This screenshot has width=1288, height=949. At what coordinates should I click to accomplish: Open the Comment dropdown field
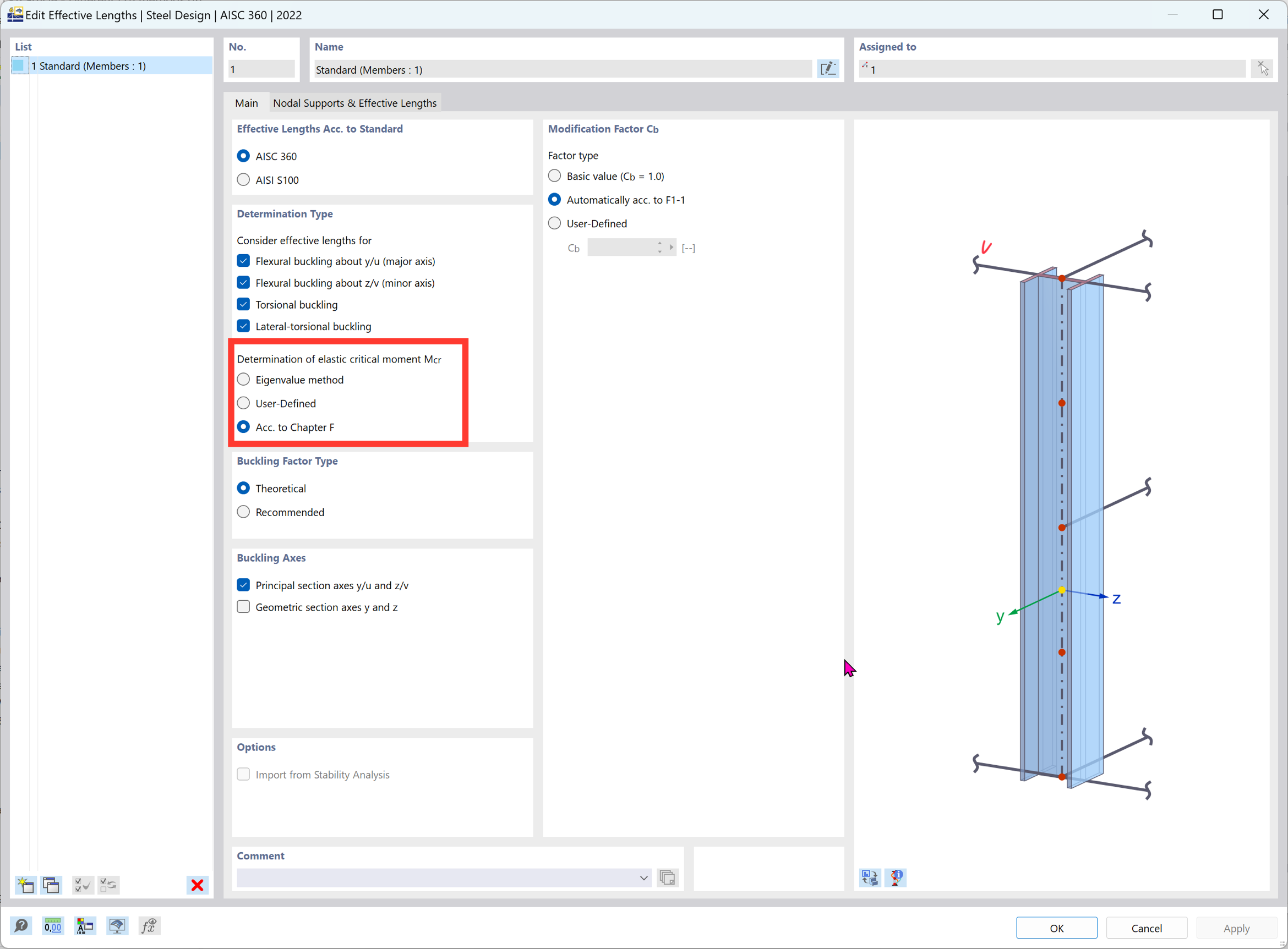(644, 878)
